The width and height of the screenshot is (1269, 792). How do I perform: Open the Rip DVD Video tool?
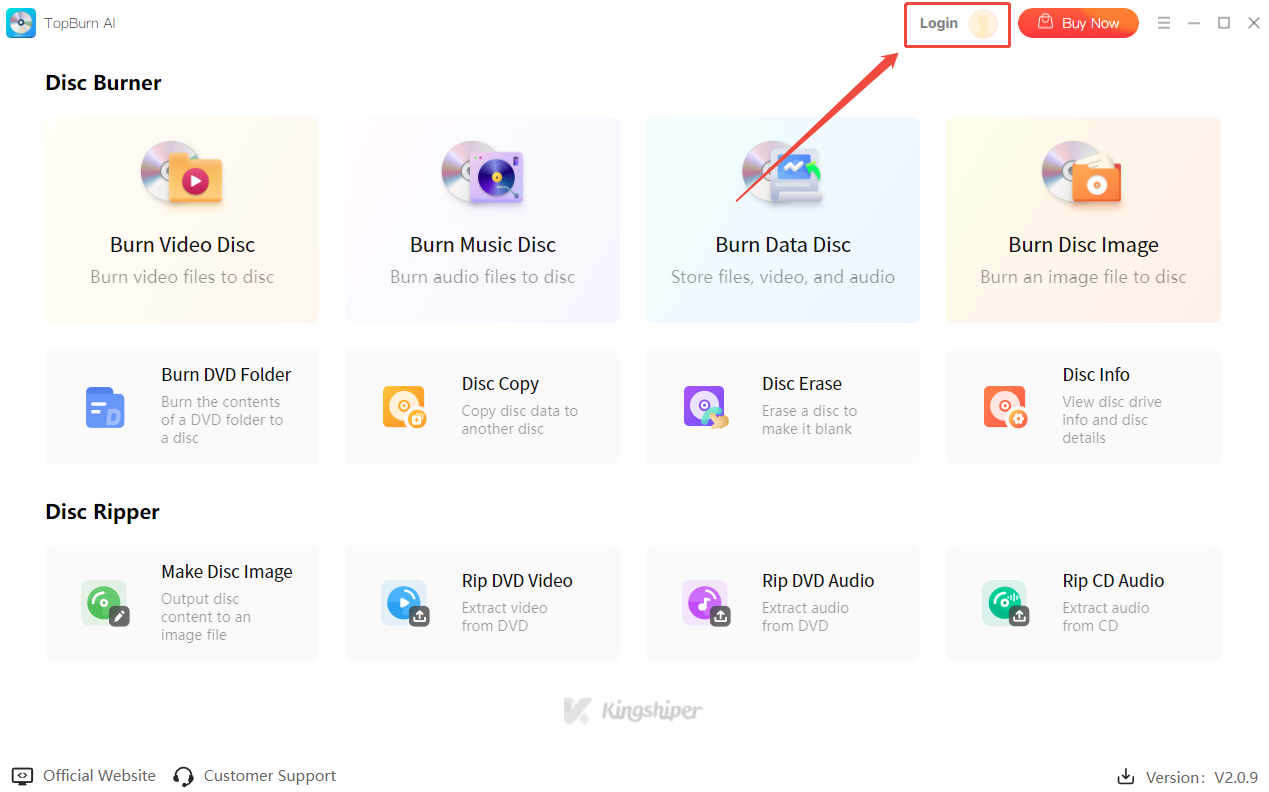[x=482, y=603]
